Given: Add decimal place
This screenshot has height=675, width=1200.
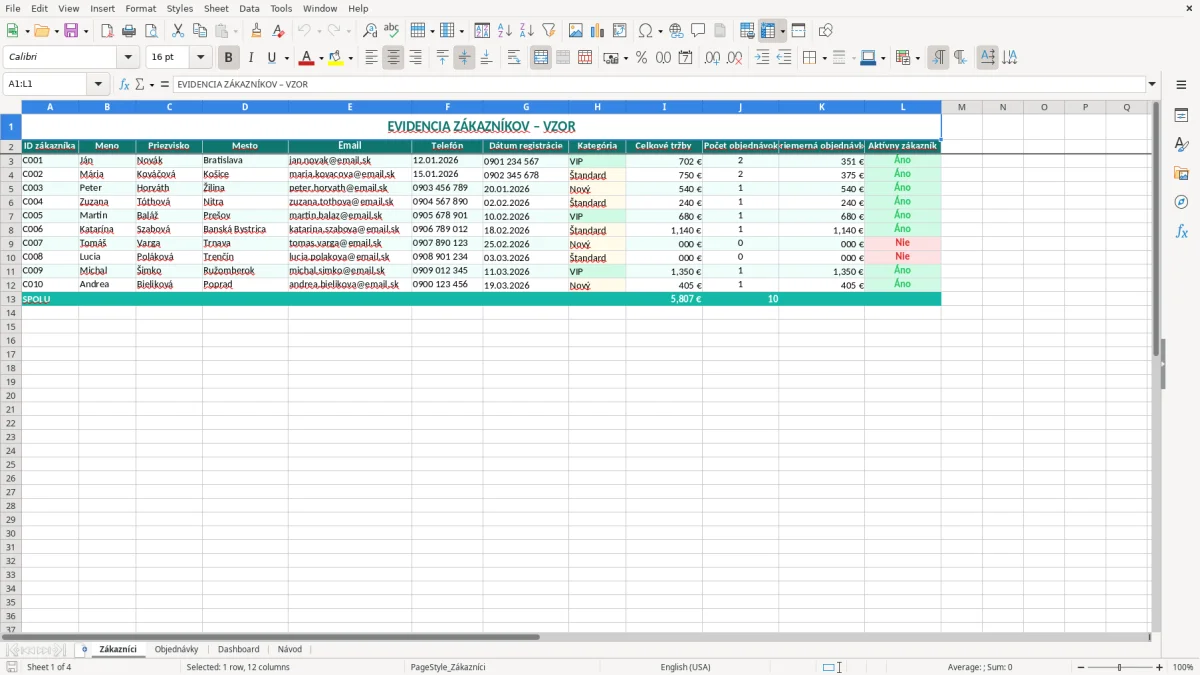Looking at the screenshot, I should click(712, 58).
